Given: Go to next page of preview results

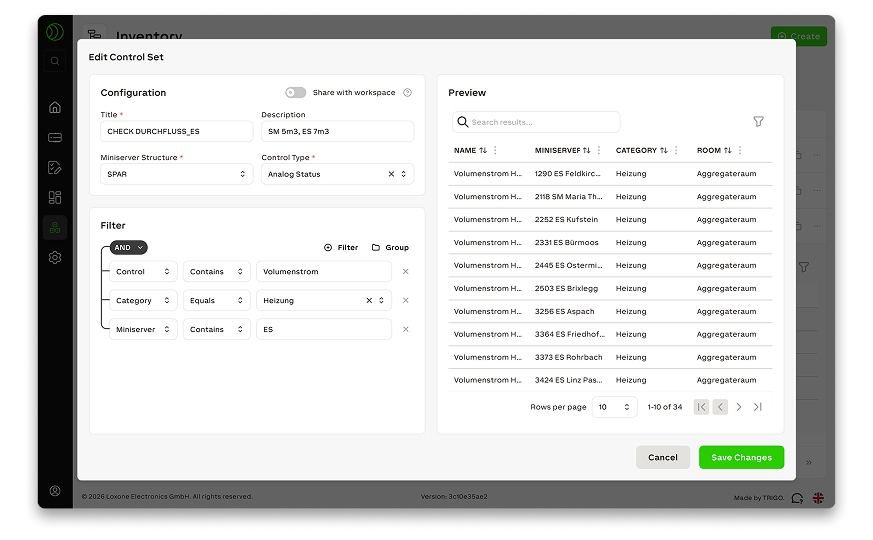Looking at the screenshot, I should pyautogui.click(x=739, y=407).
